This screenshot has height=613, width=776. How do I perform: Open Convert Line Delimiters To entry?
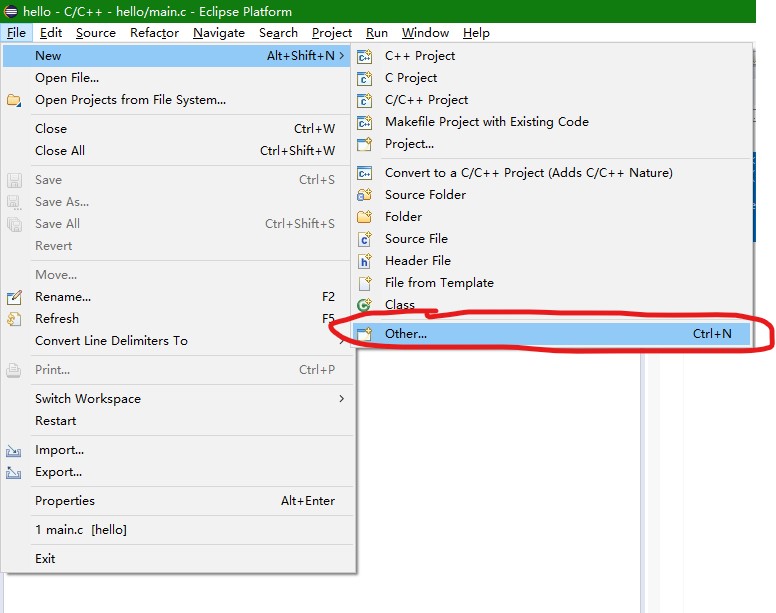(178, 341)
